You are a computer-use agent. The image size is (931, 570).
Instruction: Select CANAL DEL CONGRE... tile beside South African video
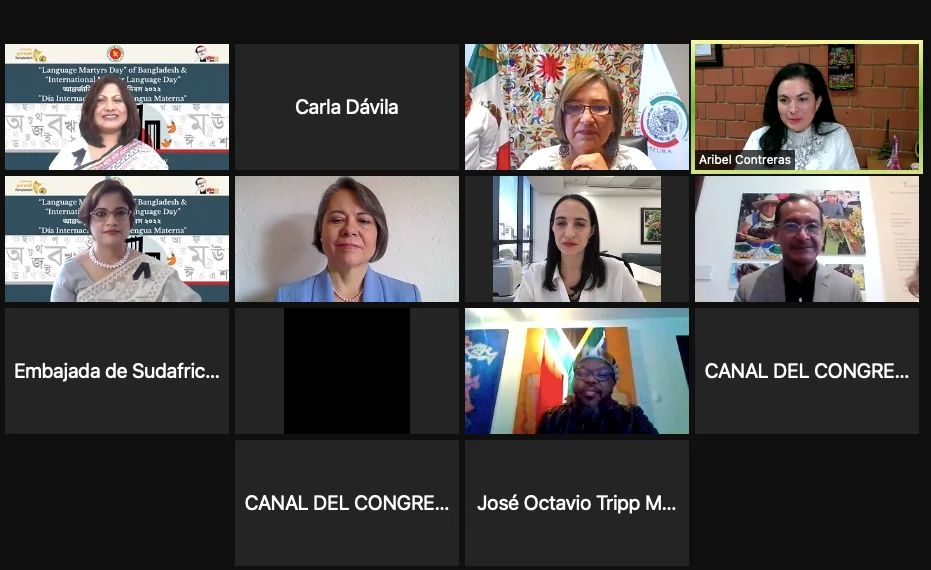[x=807, y=370]
